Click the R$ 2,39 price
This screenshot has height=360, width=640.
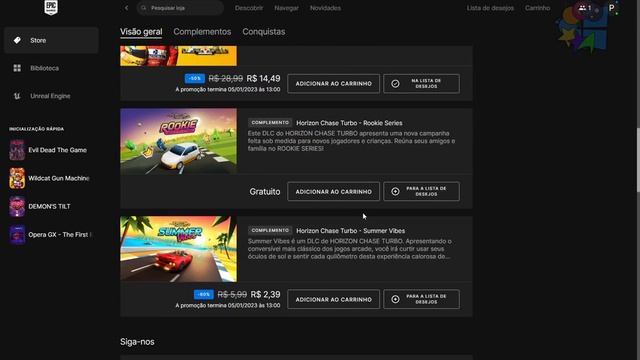tap(265, 294)
